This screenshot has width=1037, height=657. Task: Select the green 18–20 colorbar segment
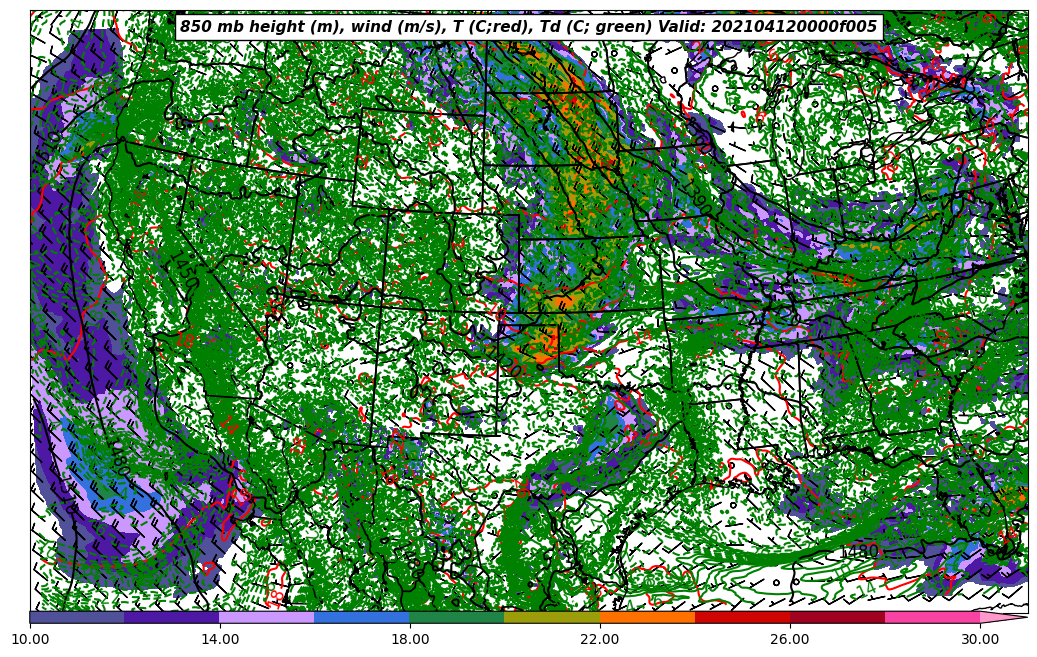coord(457,617)
